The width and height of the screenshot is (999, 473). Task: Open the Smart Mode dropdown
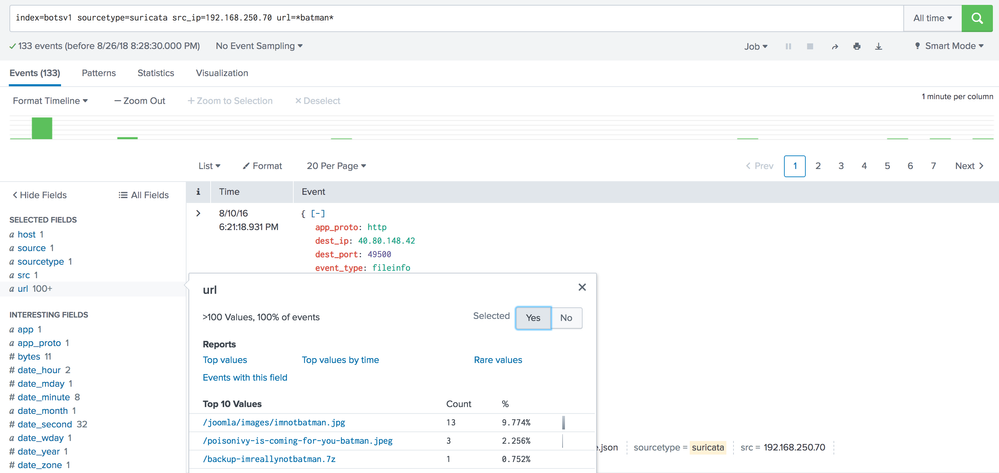click(949, 46)
